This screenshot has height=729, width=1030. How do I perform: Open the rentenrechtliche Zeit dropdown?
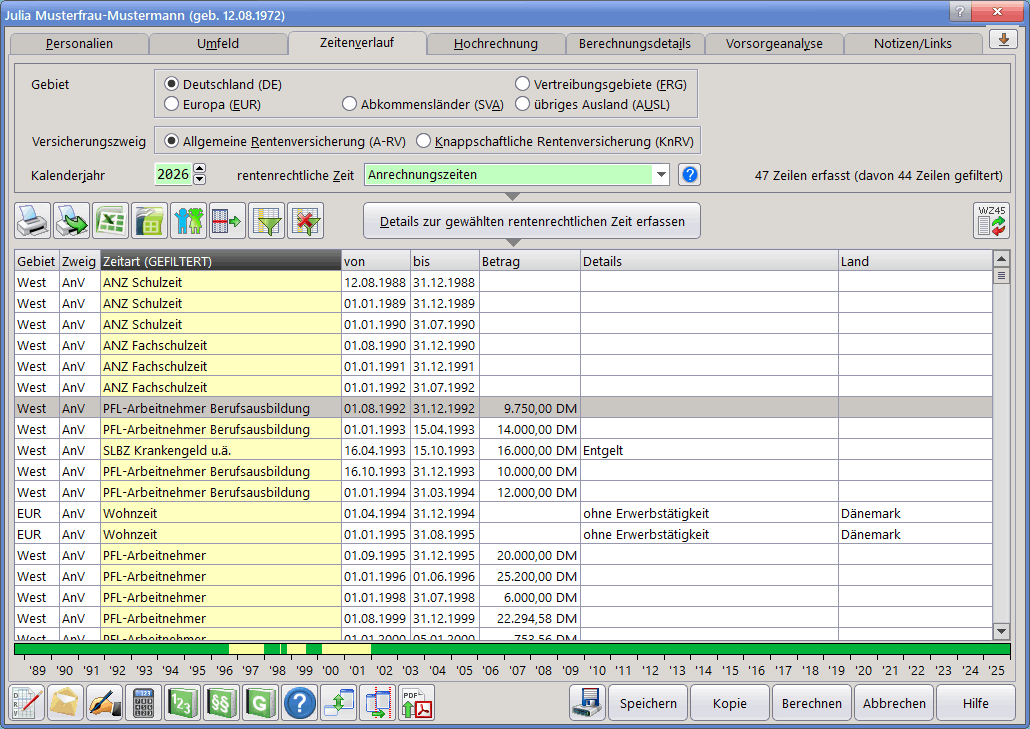660,175
